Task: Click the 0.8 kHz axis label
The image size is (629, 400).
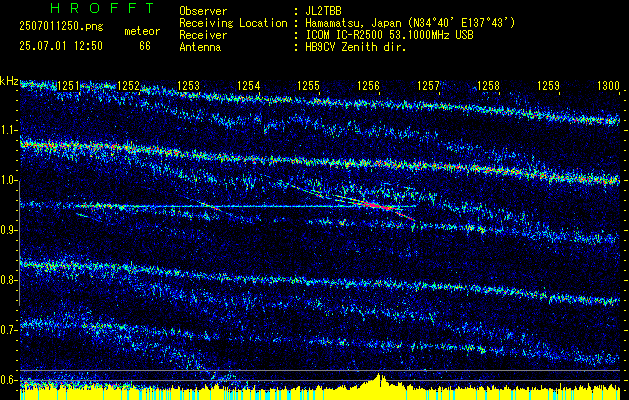Action: 9,280
